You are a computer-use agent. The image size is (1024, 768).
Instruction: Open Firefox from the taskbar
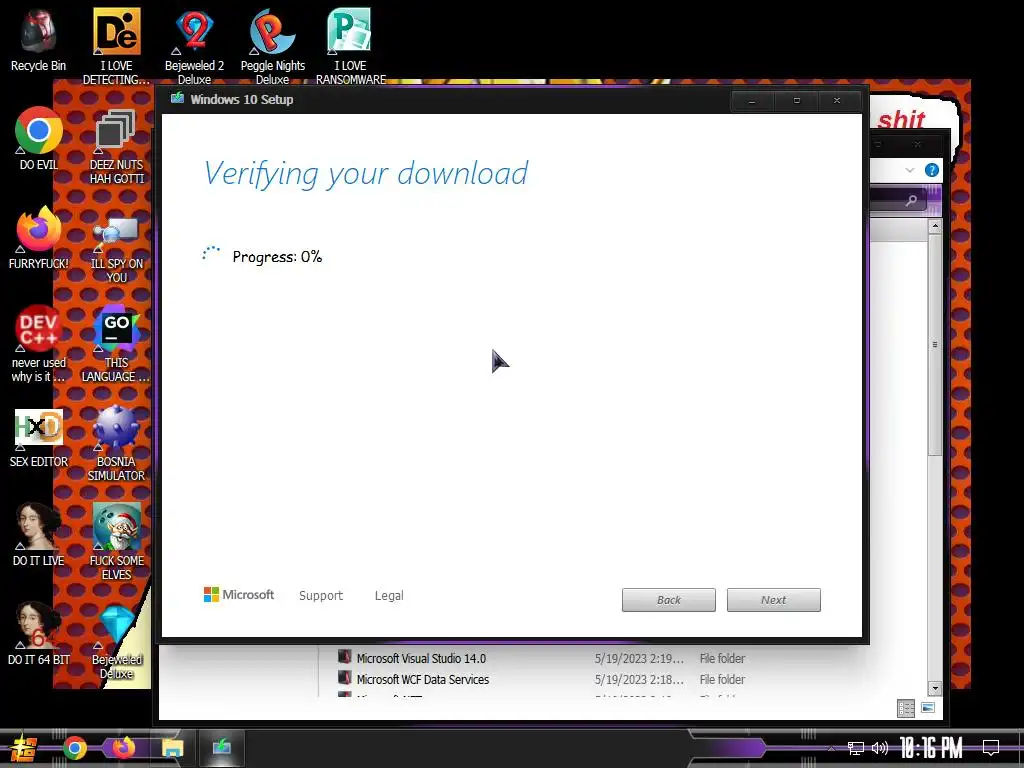pos(123,748)
